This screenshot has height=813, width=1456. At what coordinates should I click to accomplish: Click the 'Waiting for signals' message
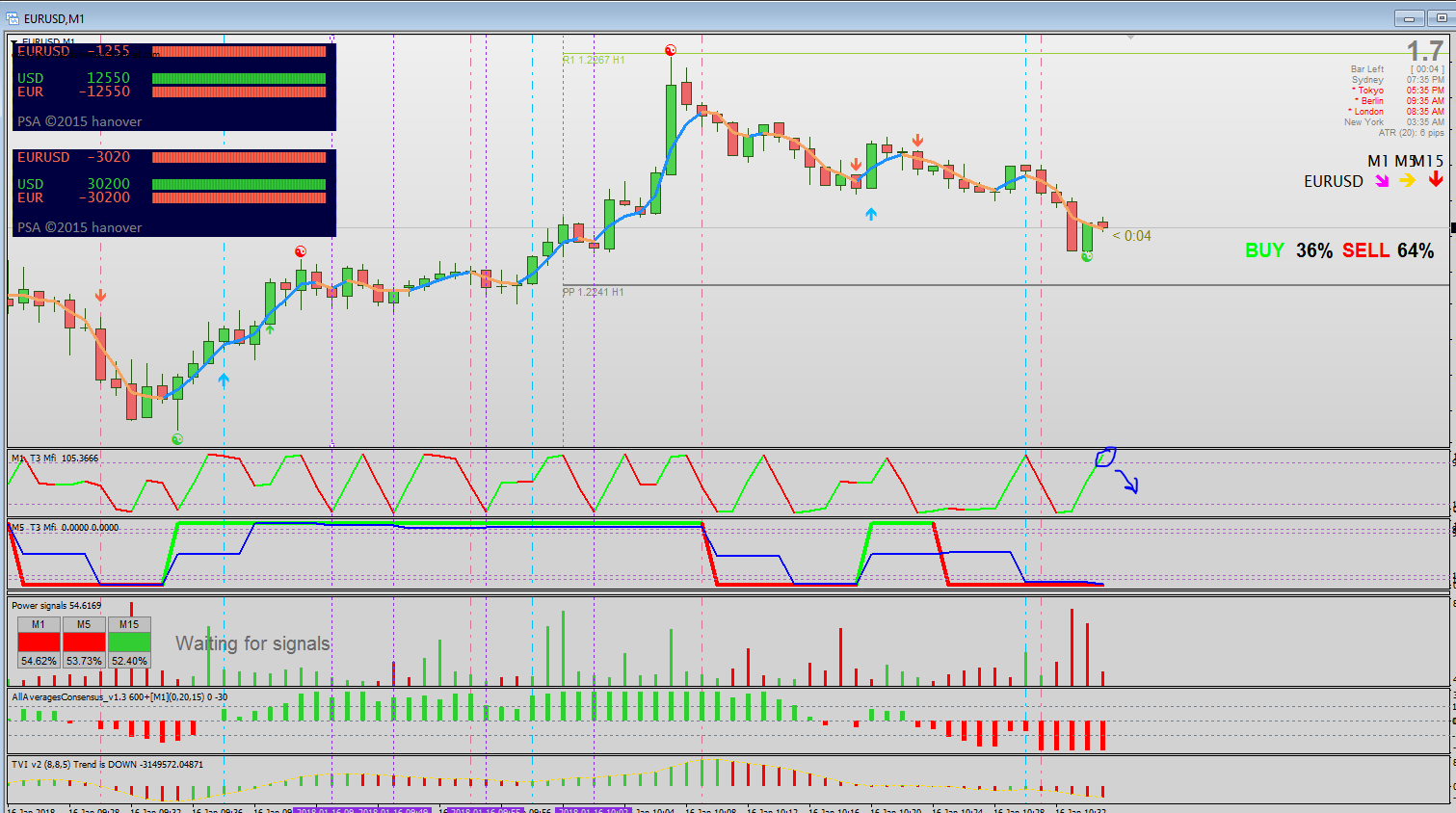tap(252, 643)
